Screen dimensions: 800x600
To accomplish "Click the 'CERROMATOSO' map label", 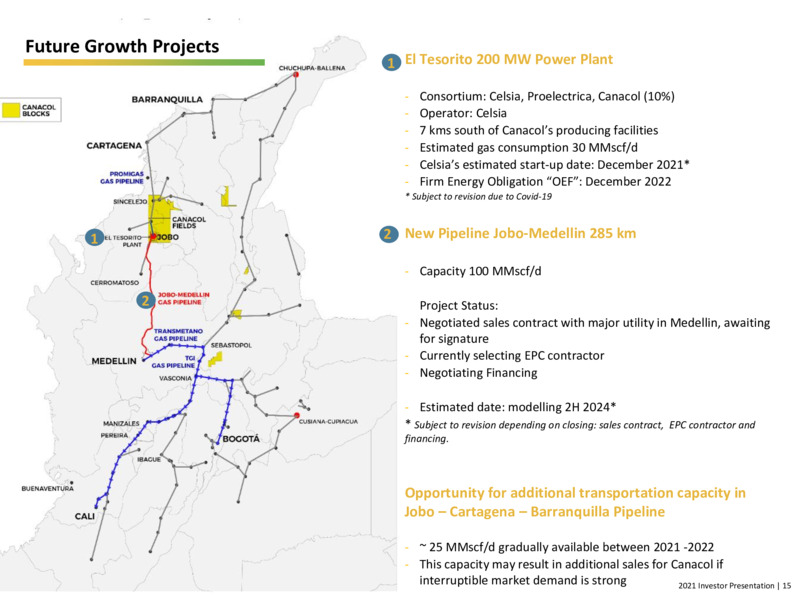I will tap(114, 283).
